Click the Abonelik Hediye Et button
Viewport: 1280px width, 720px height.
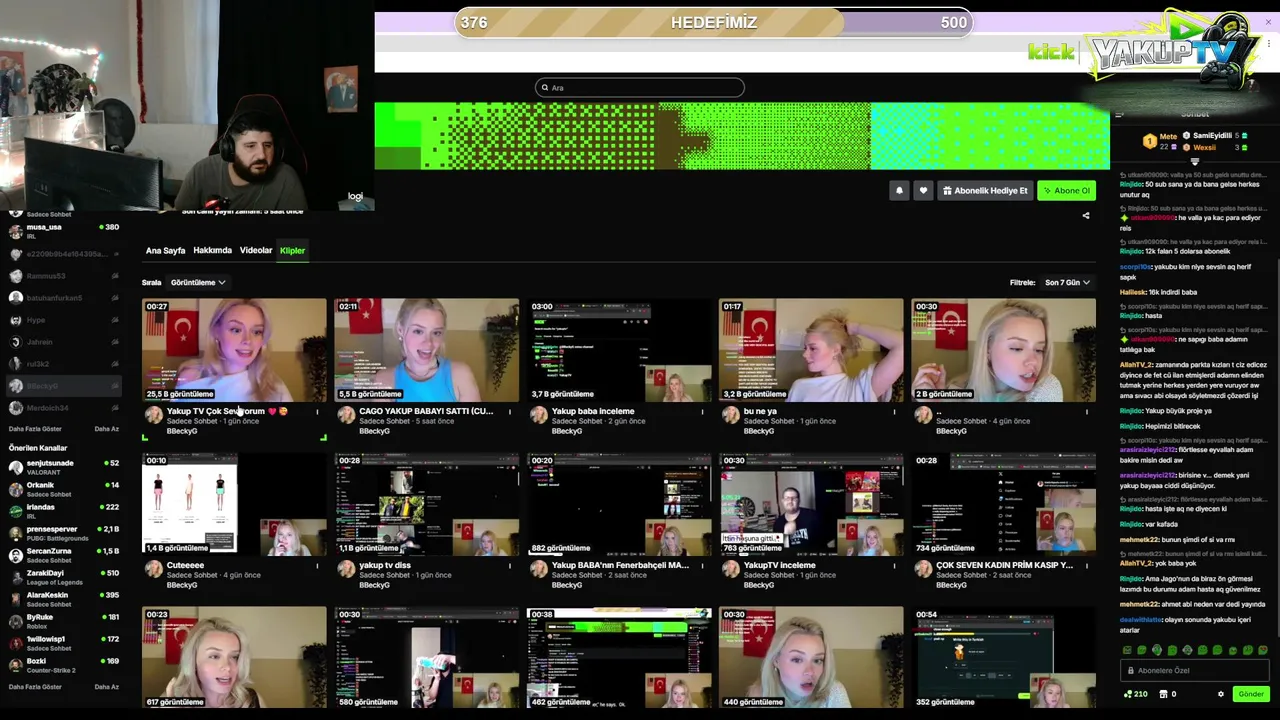click(985, 190)
